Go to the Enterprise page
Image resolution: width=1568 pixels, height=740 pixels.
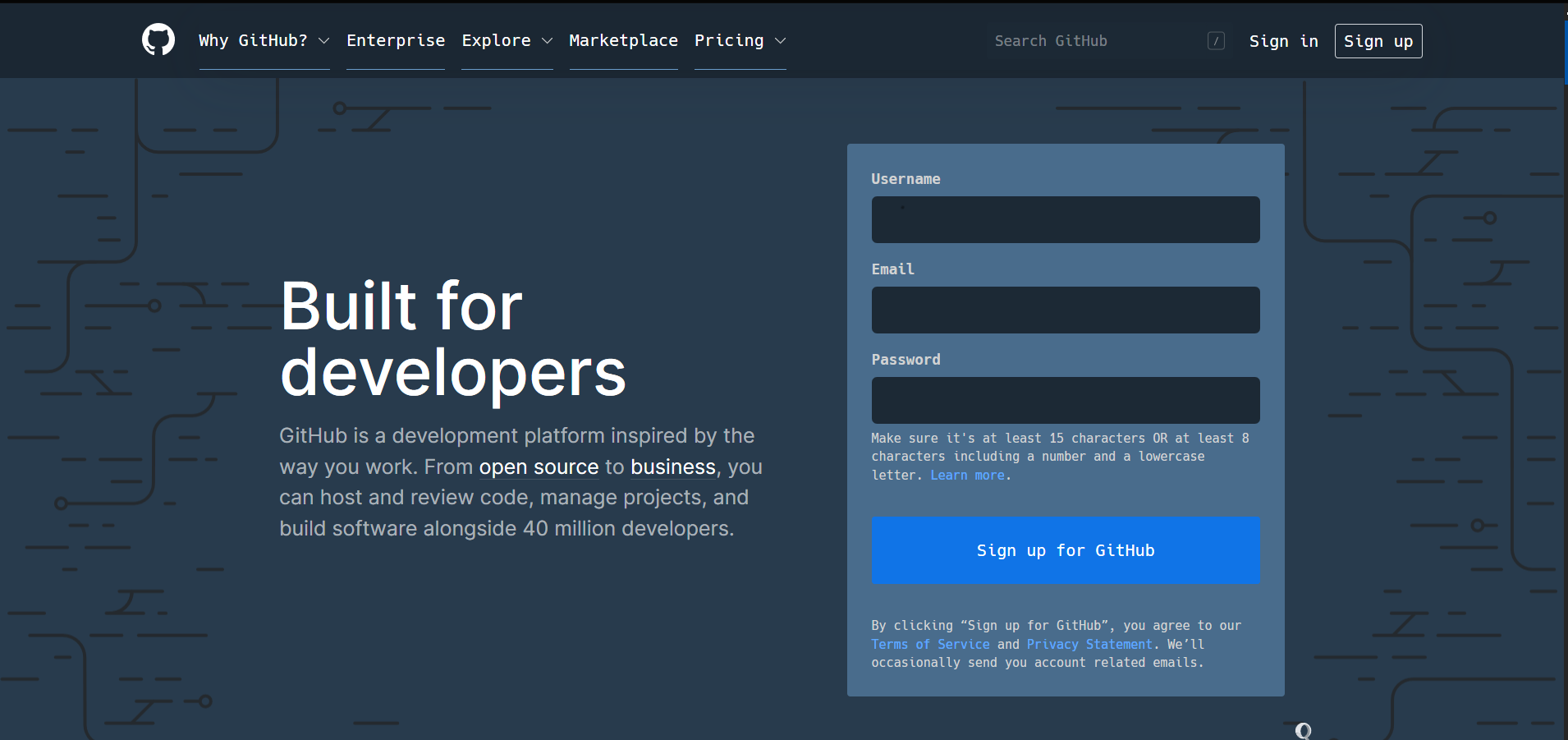point(396,41)
